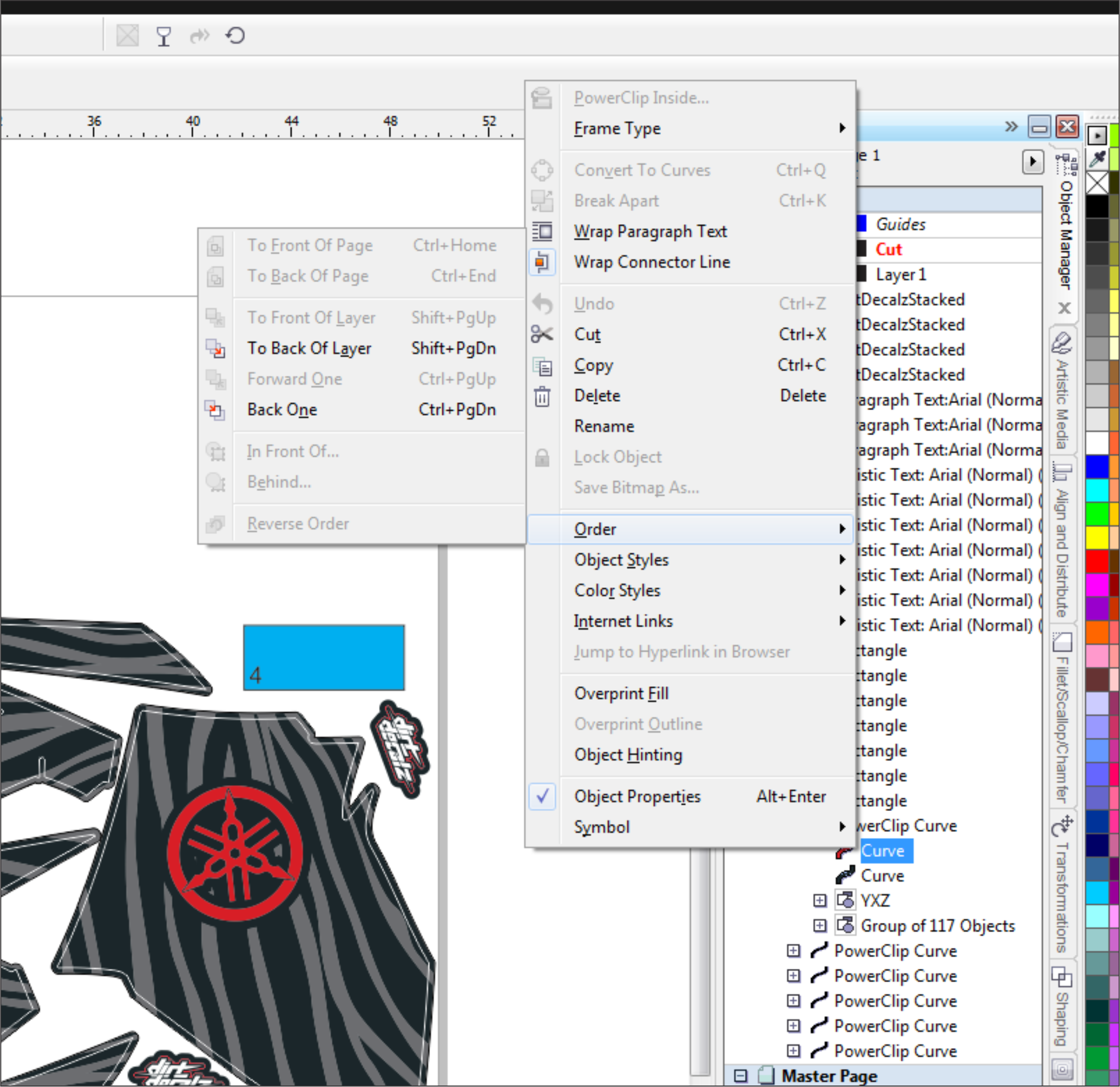The image size is (1120, 1087).
Task: Click the palette flyout arrow at top
Action: 1097,135
